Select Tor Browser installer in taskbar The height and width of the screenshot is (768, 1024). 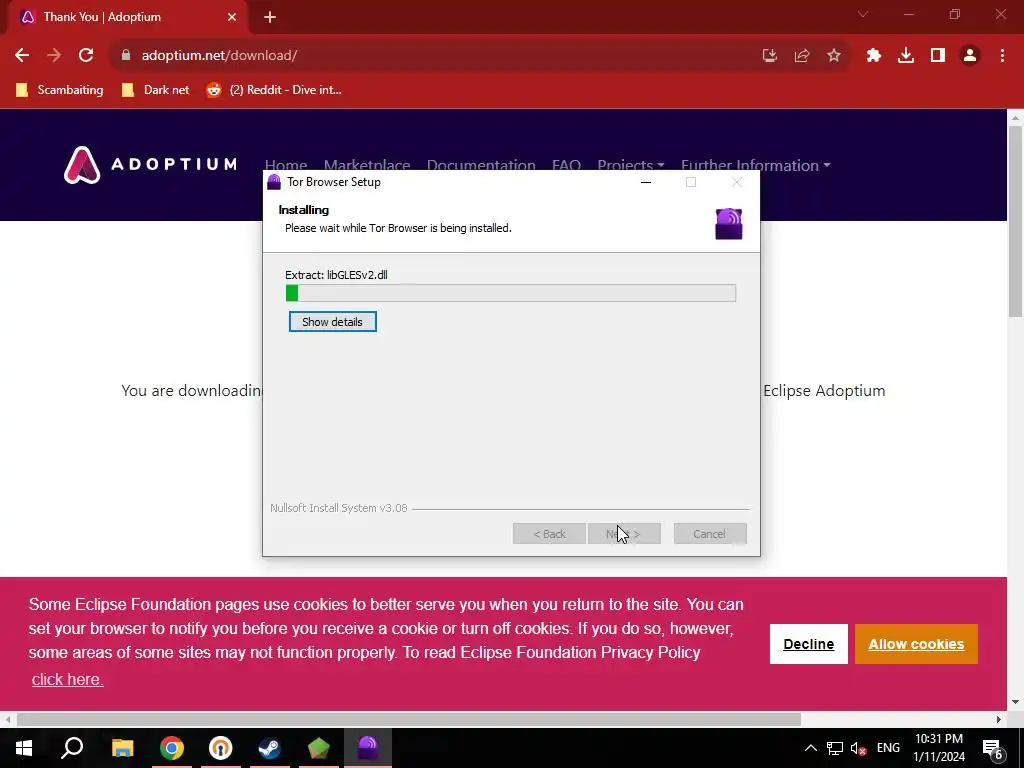368,748
